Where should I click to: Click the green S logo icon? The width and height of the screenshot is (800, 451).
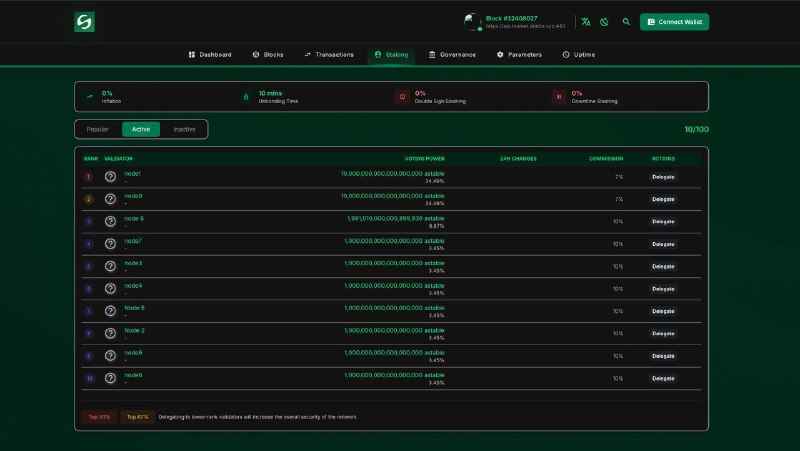[x=84, y=22]
